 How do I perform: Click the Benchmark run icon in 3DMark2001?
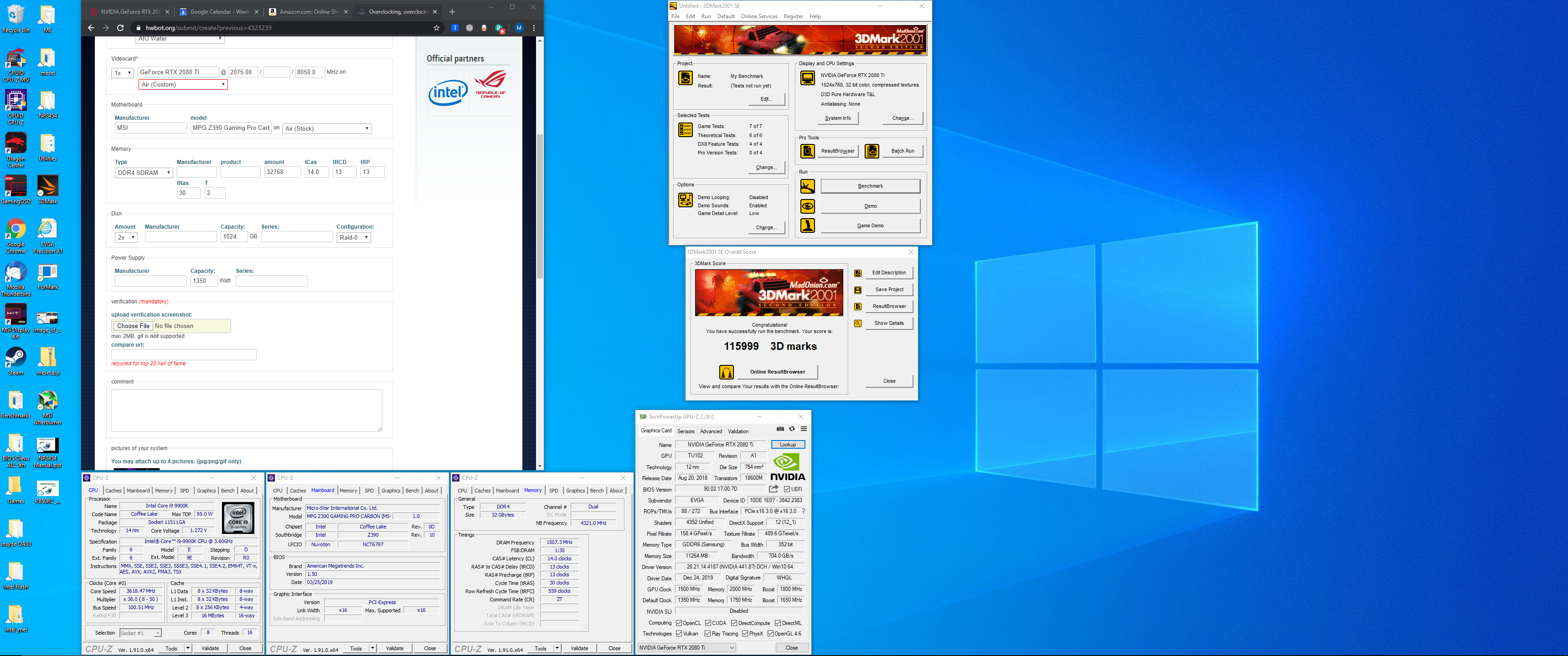click(808, 186)
